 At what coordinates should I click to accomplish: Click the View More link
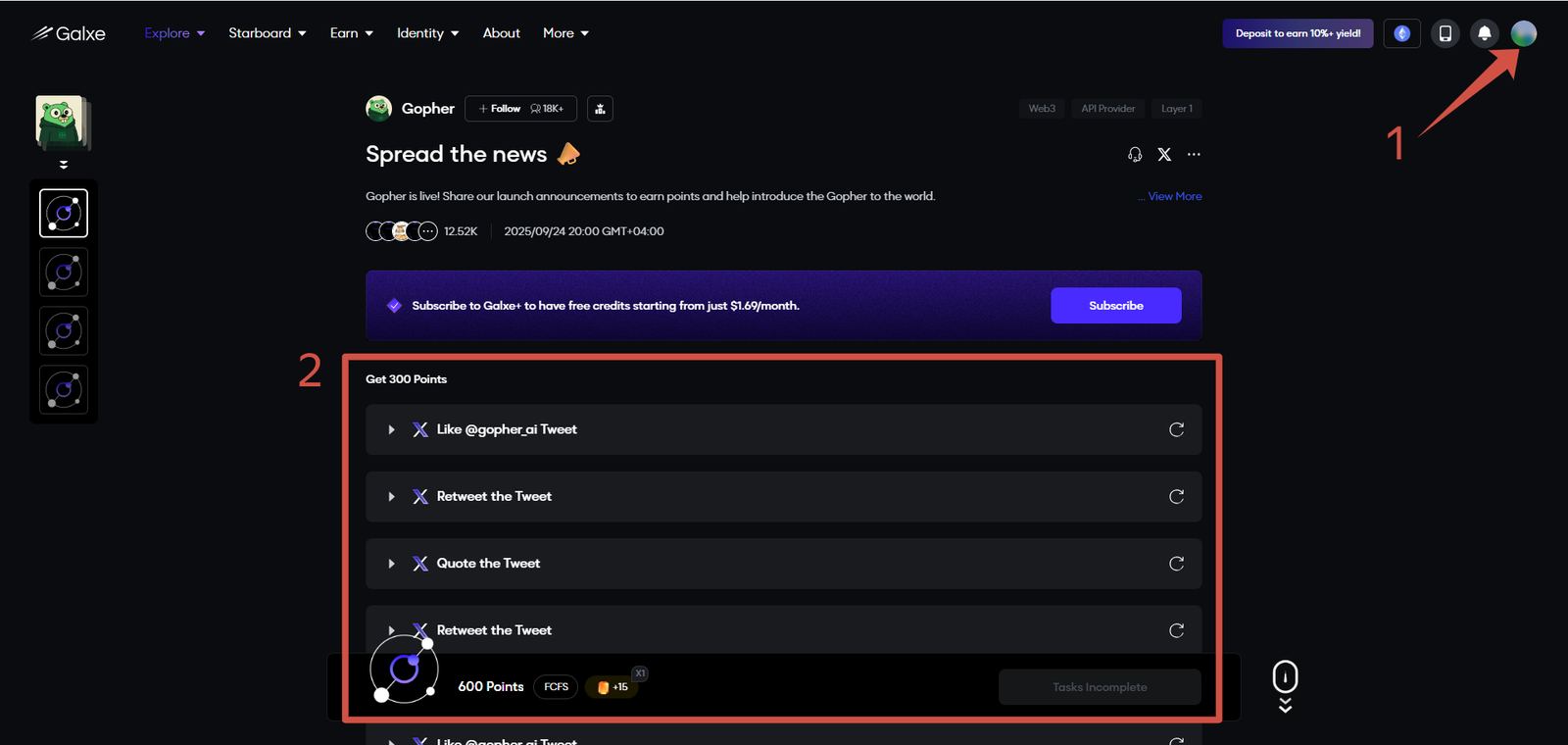coord(1174,196)
